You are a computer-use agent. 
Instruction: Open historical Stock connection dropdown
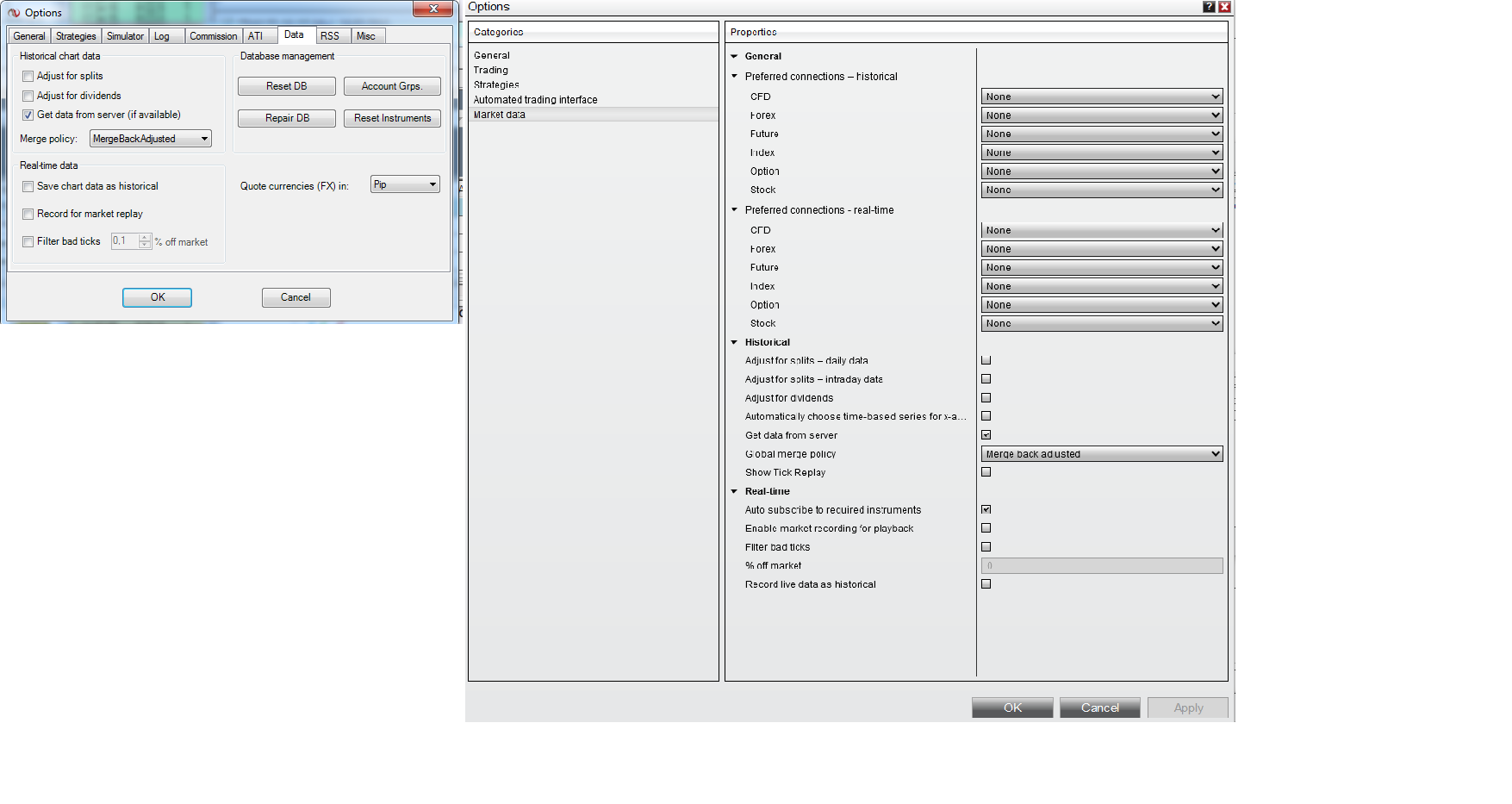1102,190
